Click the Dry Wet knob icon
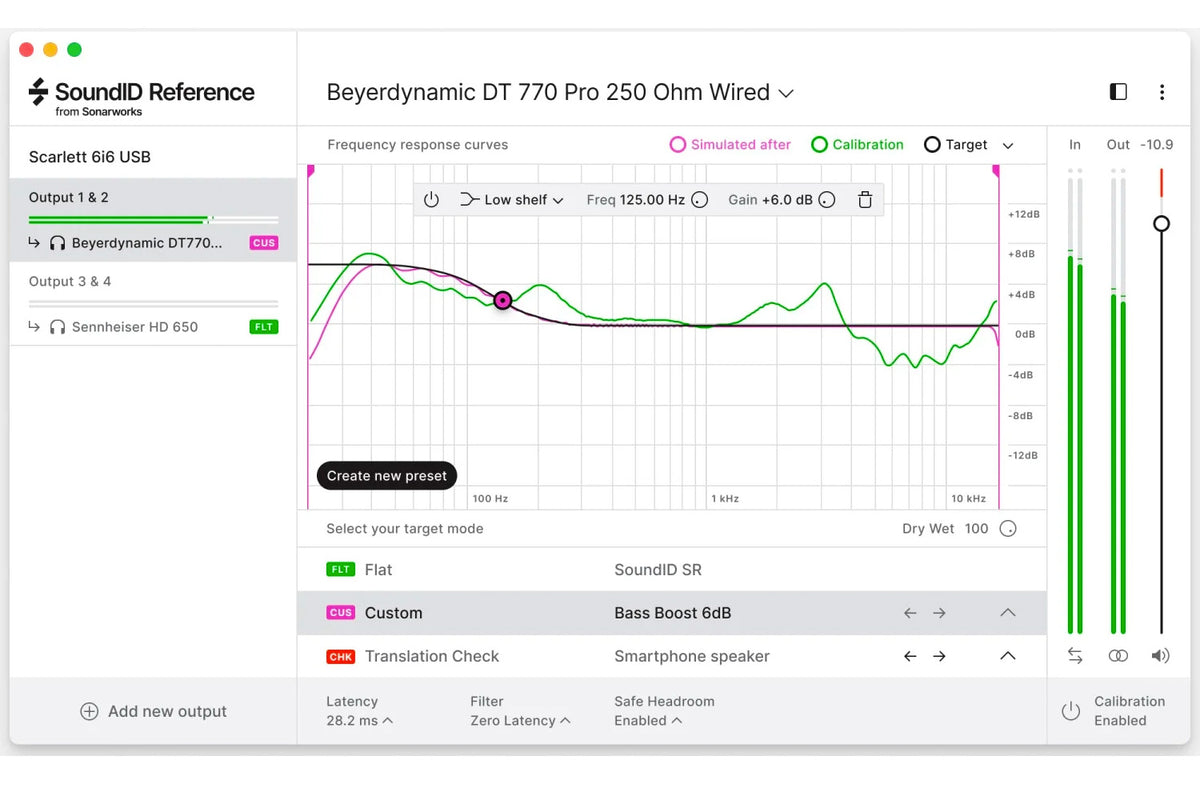This screenshot has height=800, width=1200. (1008, 528)
